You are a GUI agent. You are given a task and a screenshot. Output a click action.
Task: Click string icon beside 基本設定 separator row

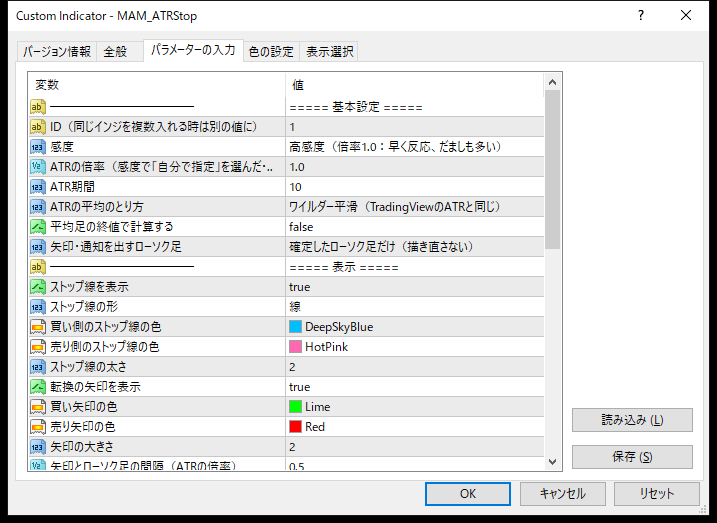(38, 107)
